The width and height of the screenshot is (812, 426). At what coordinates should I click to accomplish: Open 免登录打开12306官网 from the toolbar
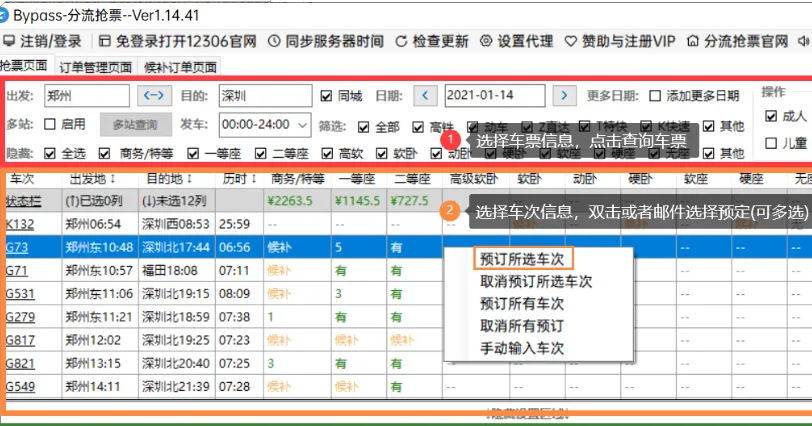pos(178,41)
